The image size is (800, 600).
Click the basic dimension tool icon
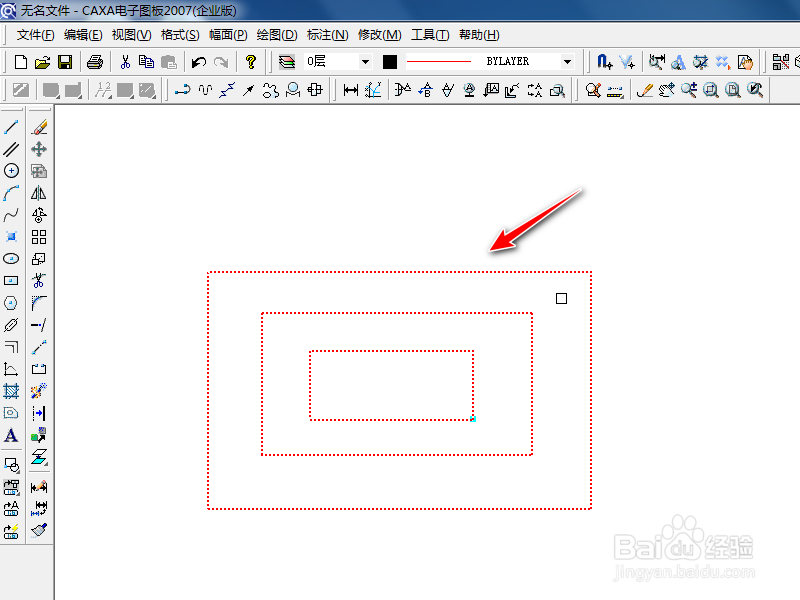[351, 90]
